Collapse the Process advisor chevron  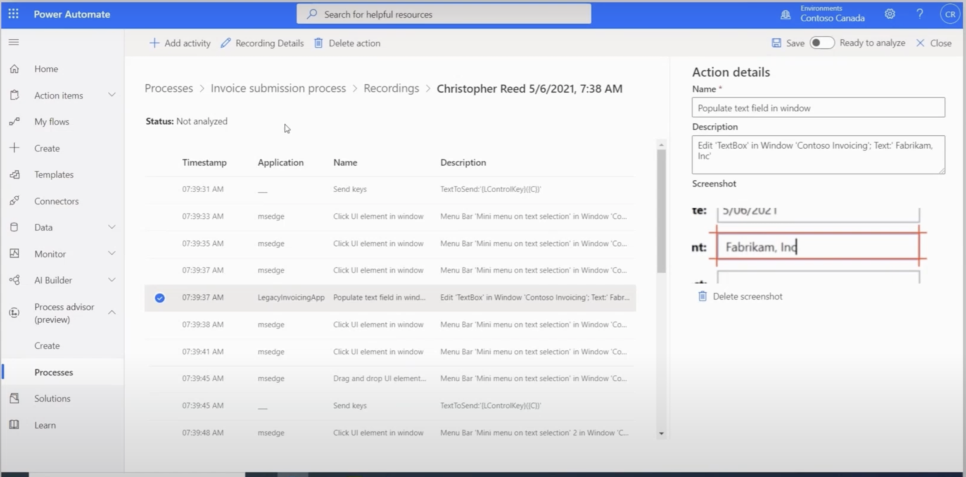[112, 312]
